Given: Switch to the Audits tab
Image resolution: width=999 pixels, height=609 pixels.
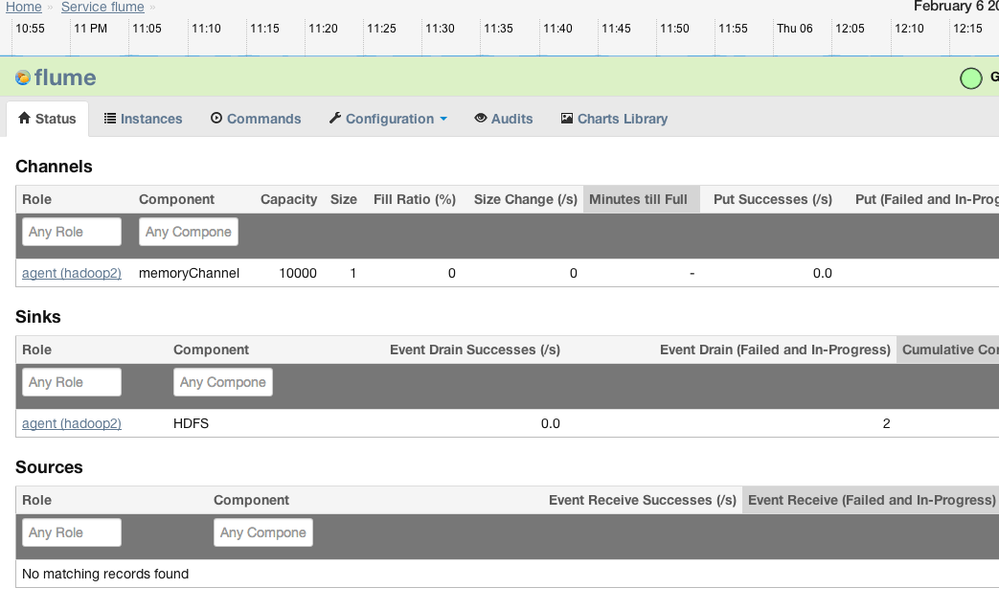Looking at the screenshot, I should coord(511,118).
